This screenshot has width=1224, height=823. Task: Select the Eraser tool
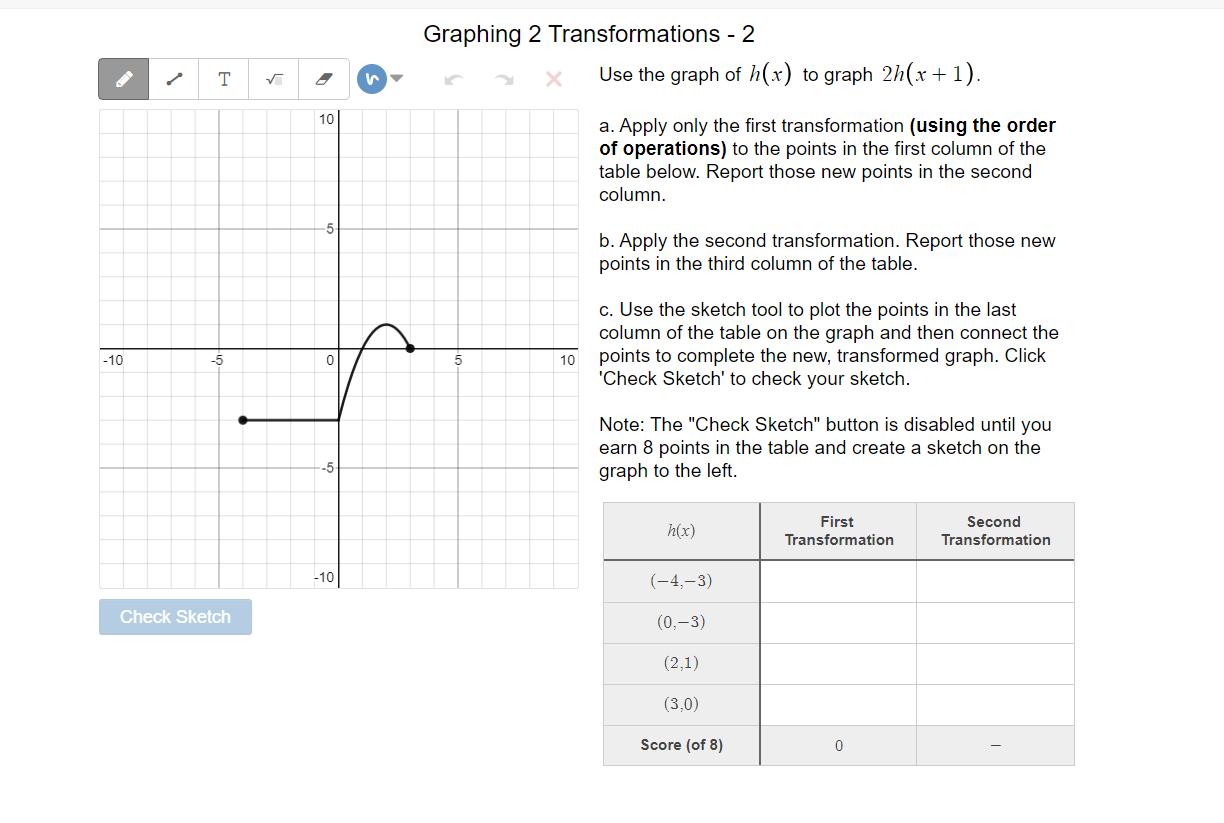[323, 78]
